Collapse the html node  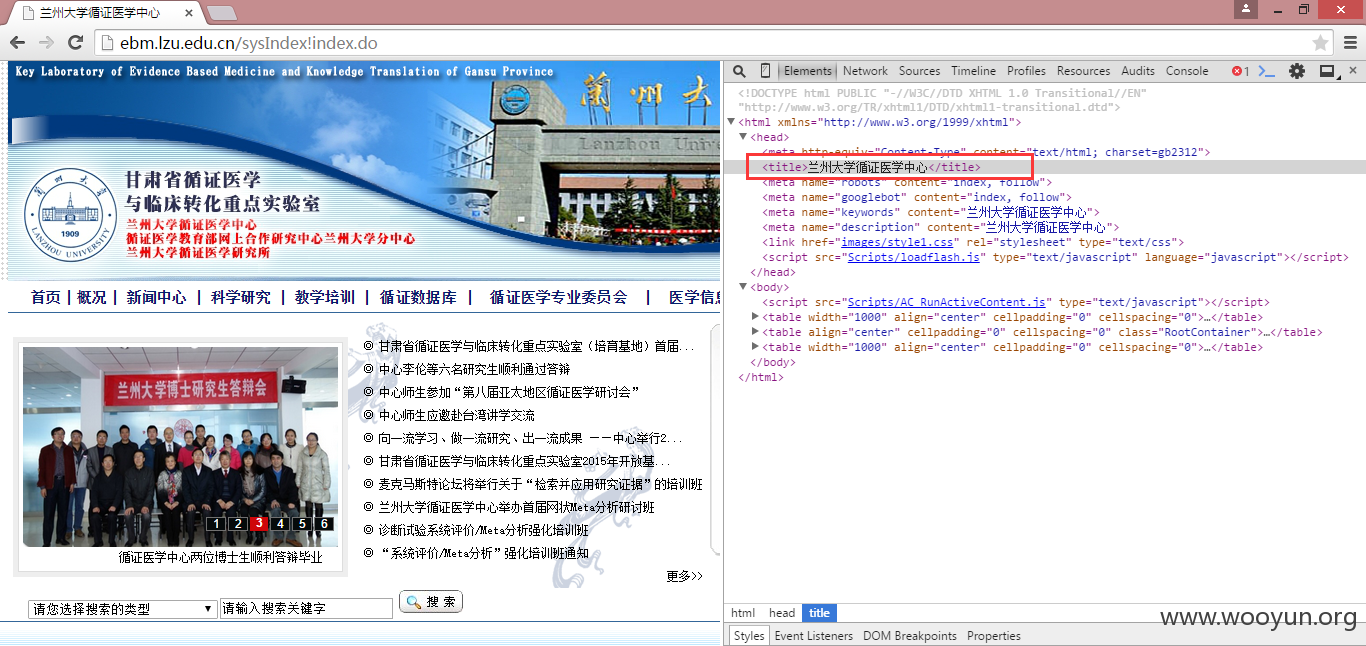(x=732, y=122)
